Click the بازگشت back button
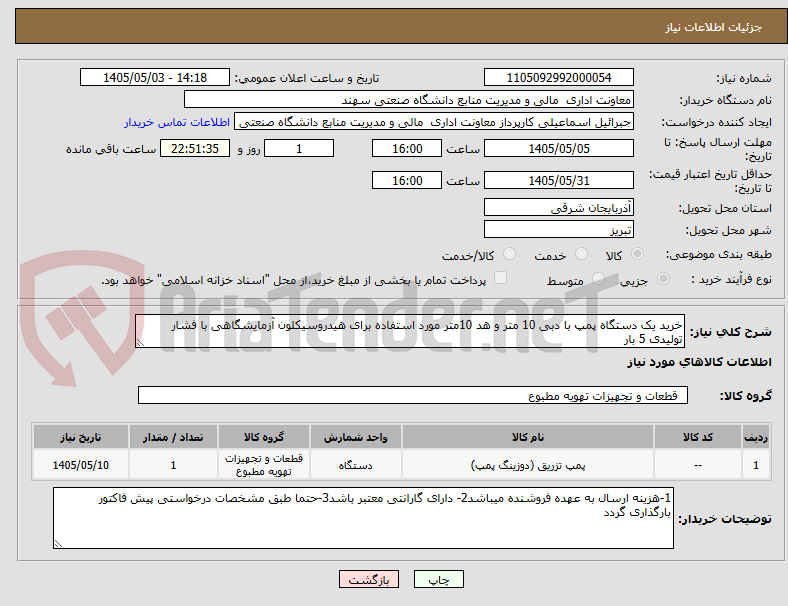Screen dimensions: 788x606 coord(369,579)
